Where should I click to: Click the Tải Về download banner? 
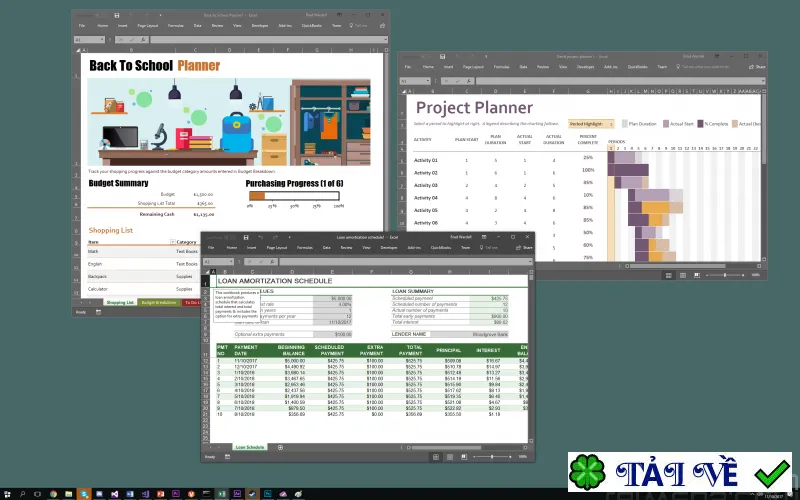(680, 472)
